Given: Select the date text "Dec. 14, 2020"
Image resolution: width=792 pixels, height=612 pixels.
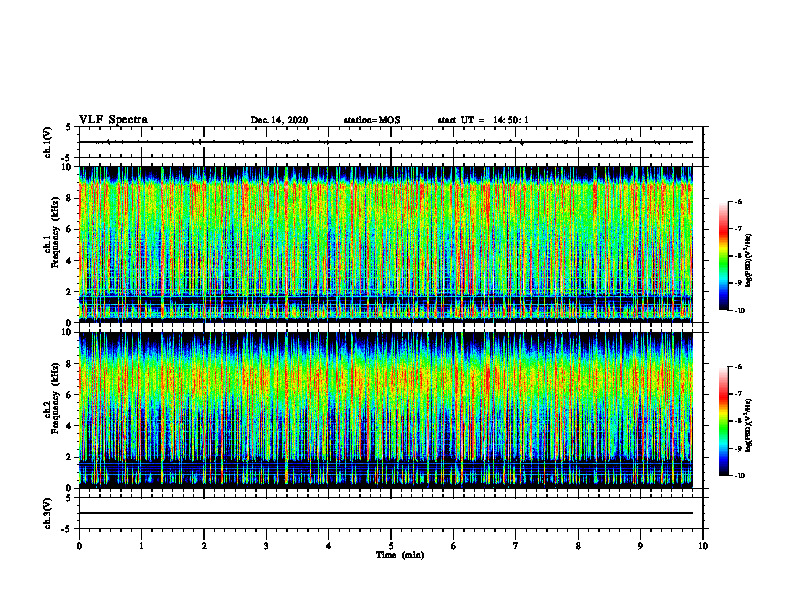Looking at the screenshot, I should (x=279, y=120).
